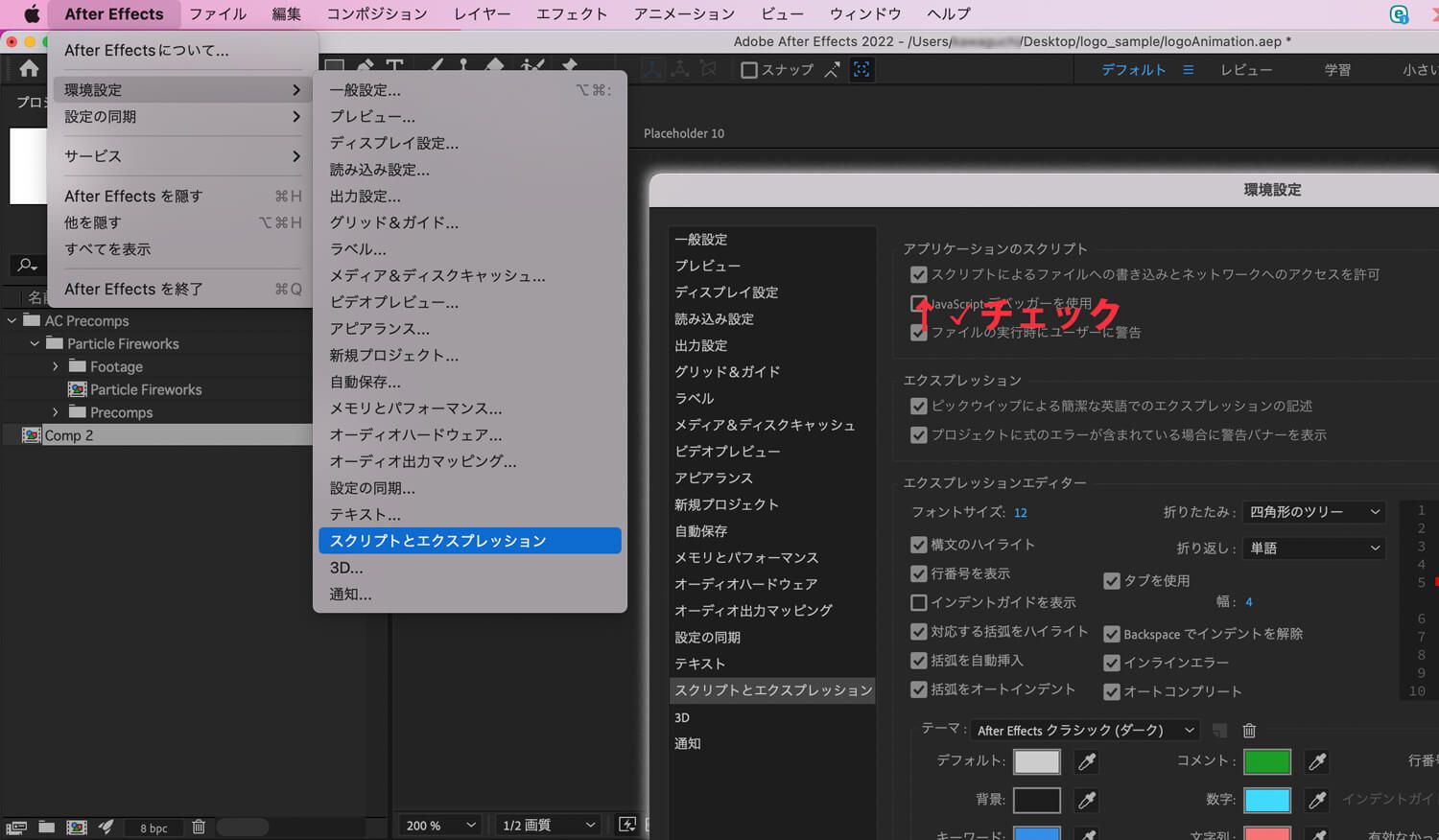
Task: Collapse the AC Precomps folder
Action: click(x=12, y=320)
